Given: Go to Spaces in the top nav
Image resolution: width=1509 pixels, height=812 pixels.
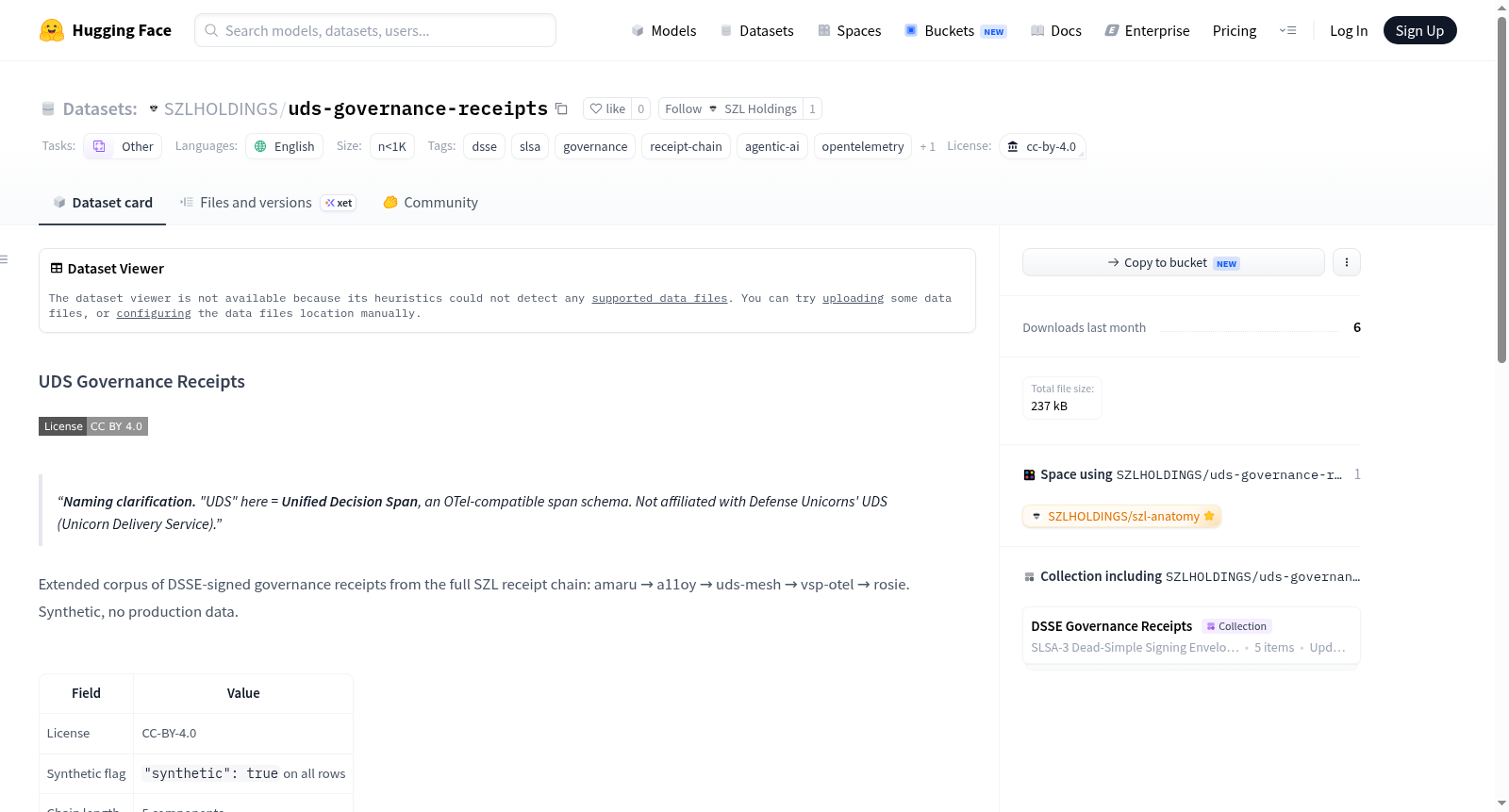Looking at the screenshot, I should point(850,30).
